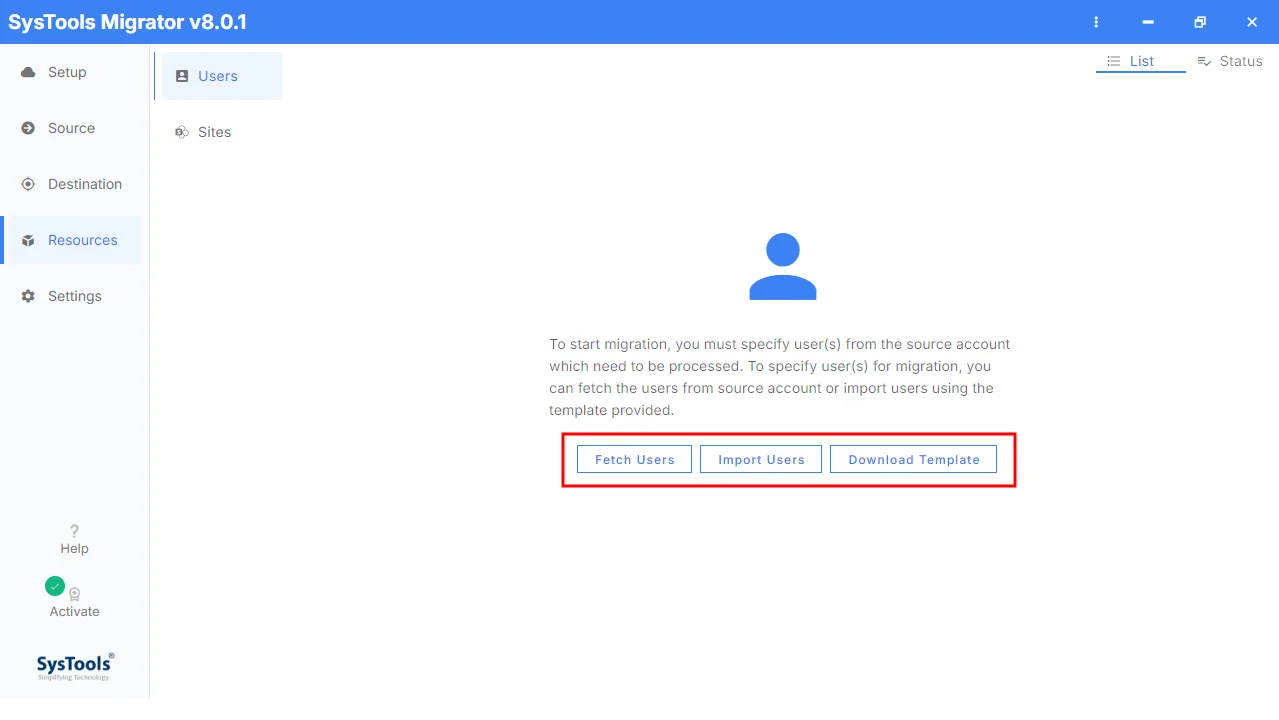Click the large blue user avatar icon
This screenshot has width=1279, height=720.
783,266
